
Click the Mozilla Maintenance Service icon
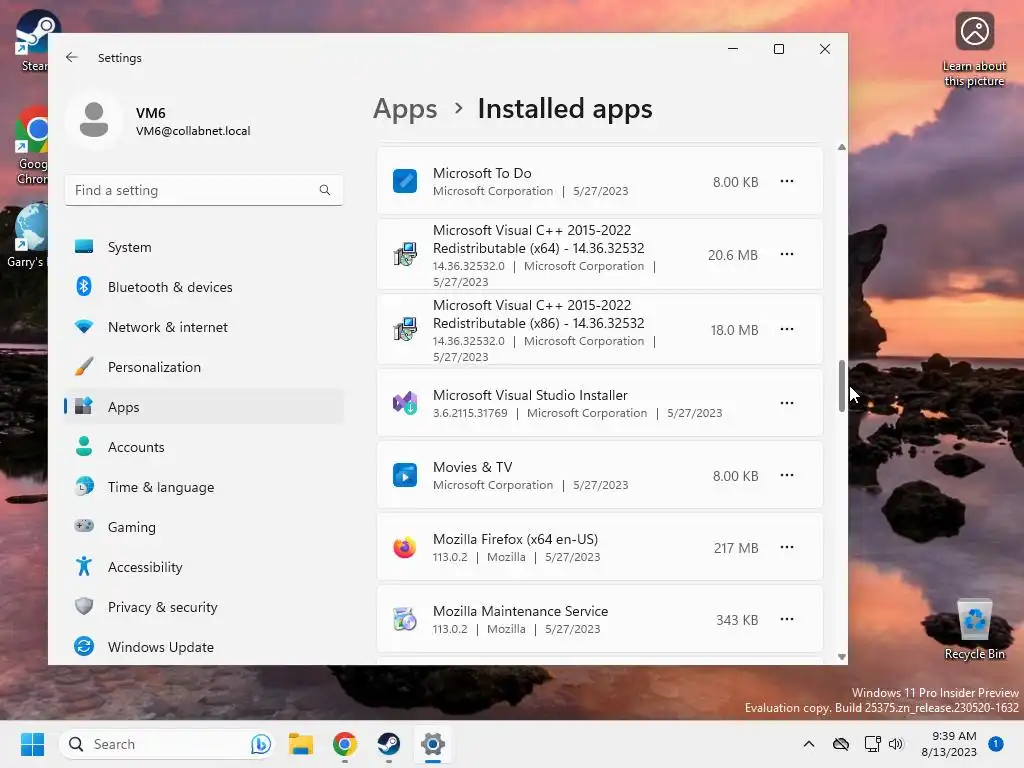405,619
